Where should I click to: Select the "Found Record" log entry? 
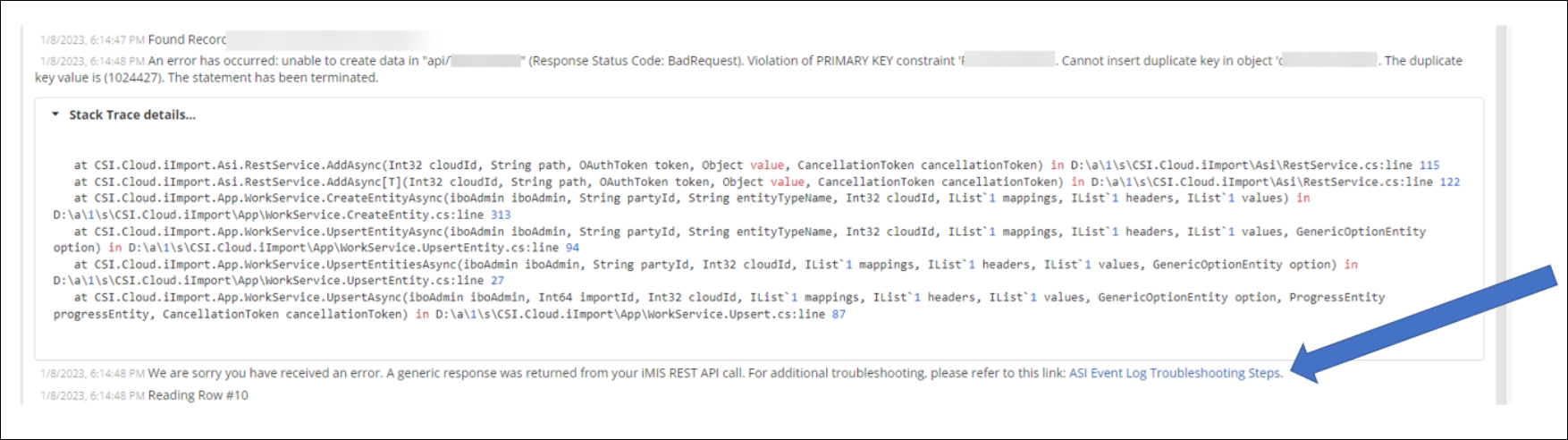tap(186, 39)
